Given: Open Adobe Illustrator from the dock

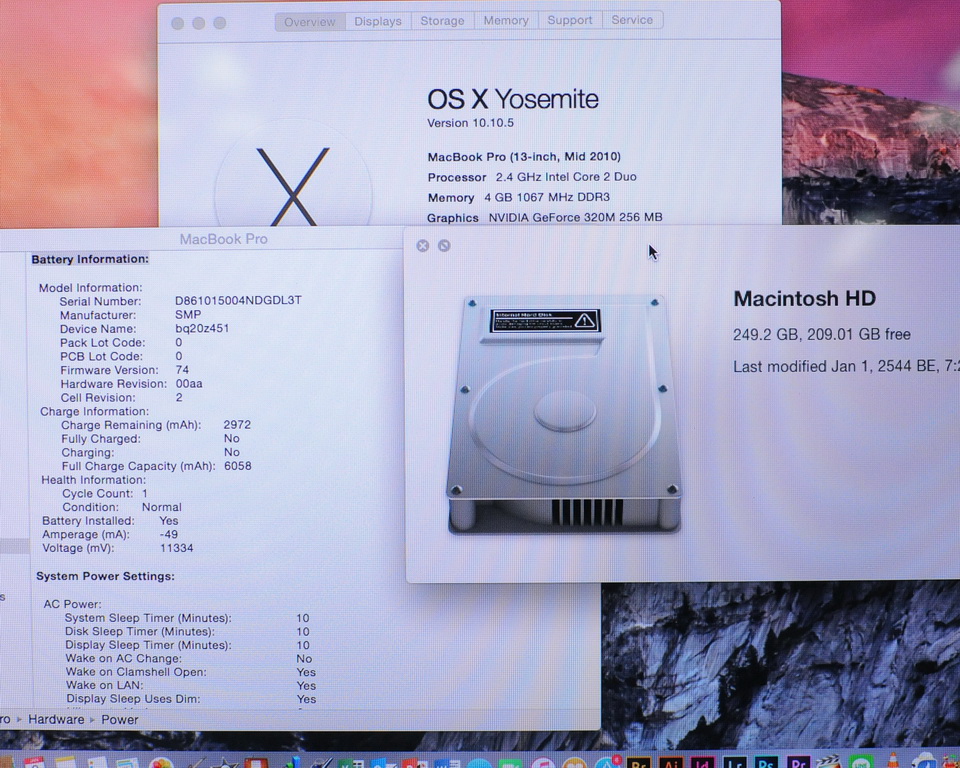Looking at the screenshot, I should [x=671, y=762].
